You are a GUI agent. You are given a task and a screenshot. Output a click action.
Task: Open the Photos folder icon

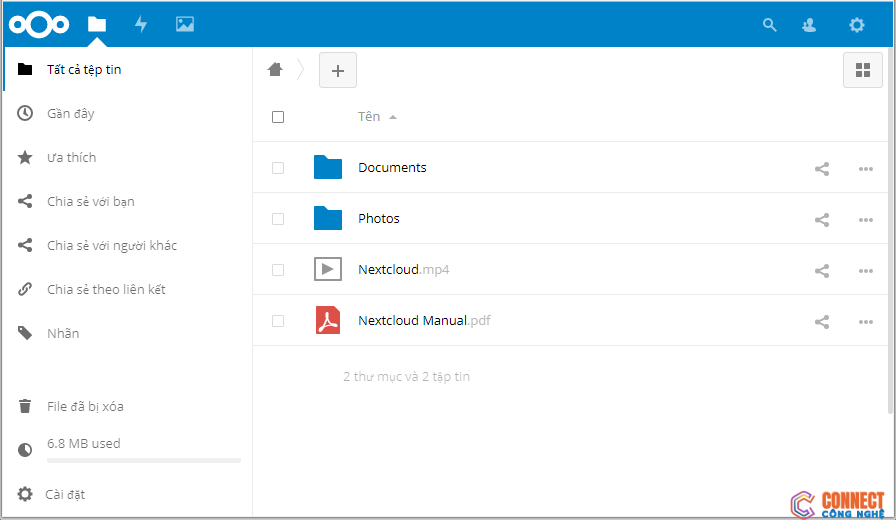(x=328, y=218)
